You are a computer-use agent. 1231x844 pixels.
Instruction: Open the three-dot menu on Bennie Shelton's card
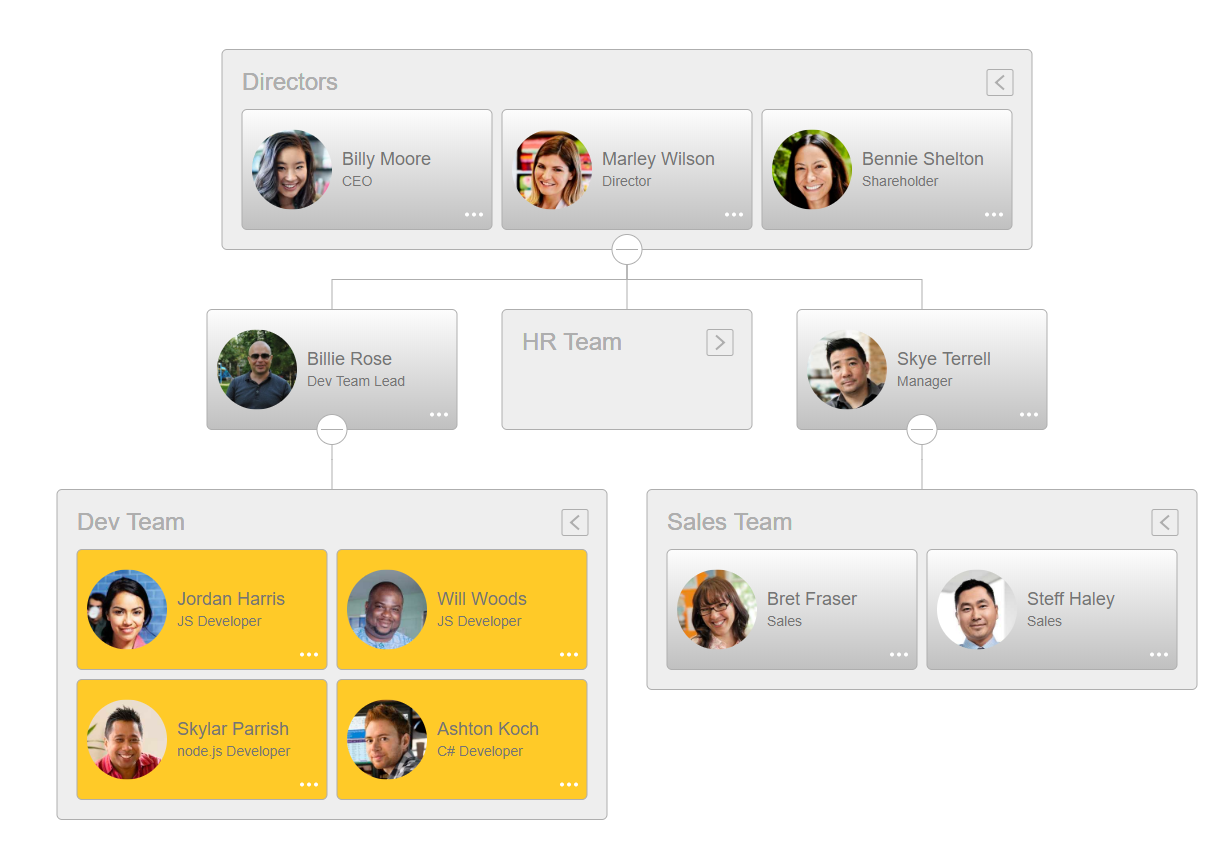(x=994, y=214)
